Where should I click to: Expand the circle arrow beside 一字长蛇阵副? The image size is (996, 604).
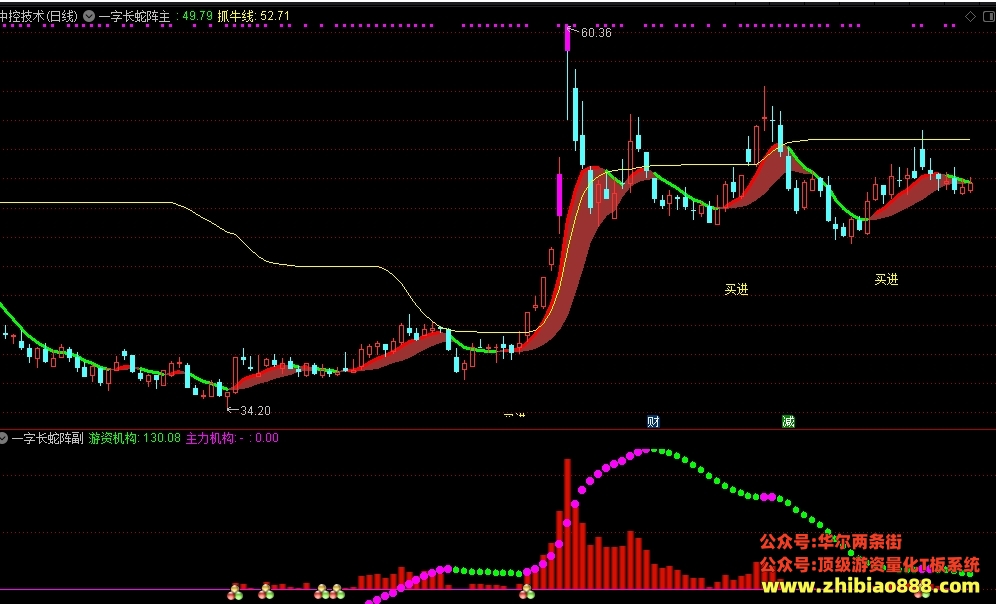pyautogui.click(x=3, y=438)
